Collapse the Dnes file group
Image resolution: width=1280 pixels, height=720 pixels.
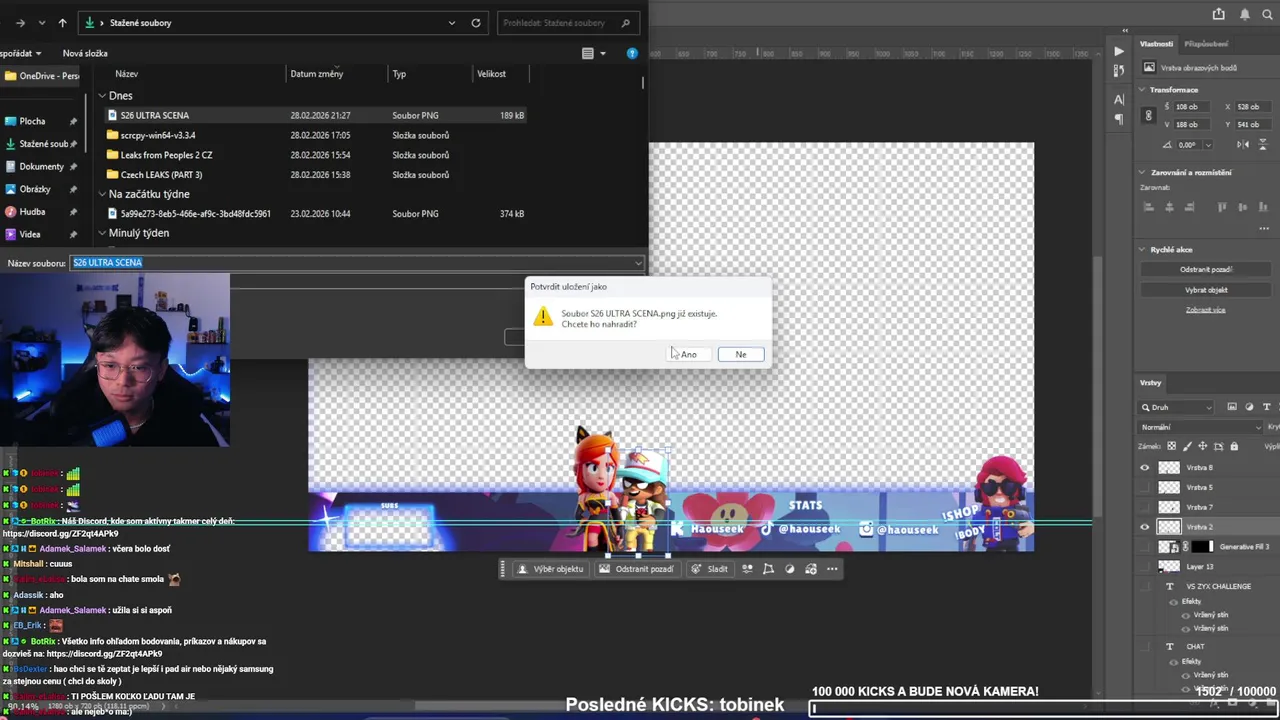102,96
